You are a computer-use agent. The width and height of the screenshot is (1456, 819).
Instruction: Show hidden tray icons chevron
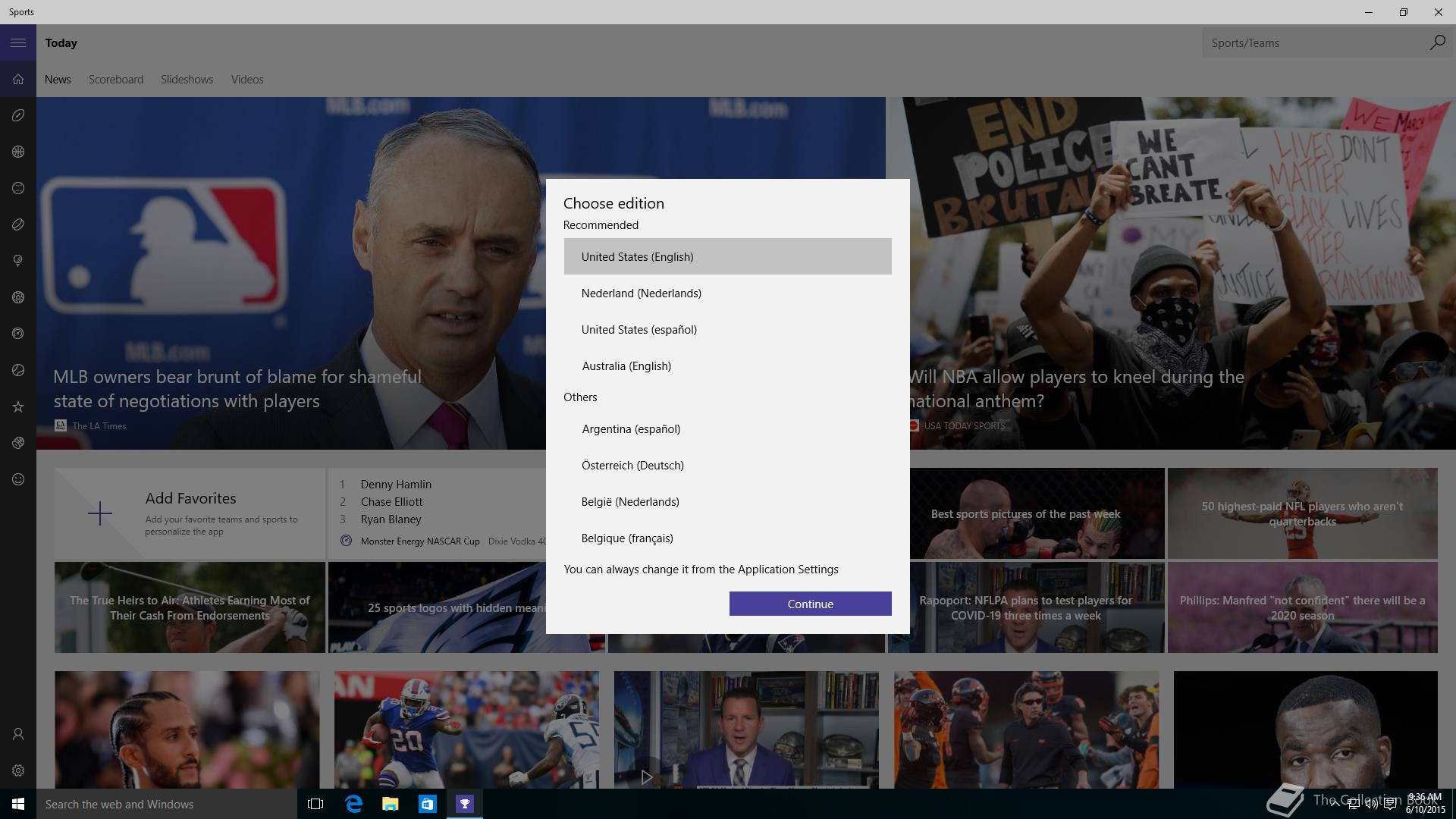click(x=1335, y=805)
